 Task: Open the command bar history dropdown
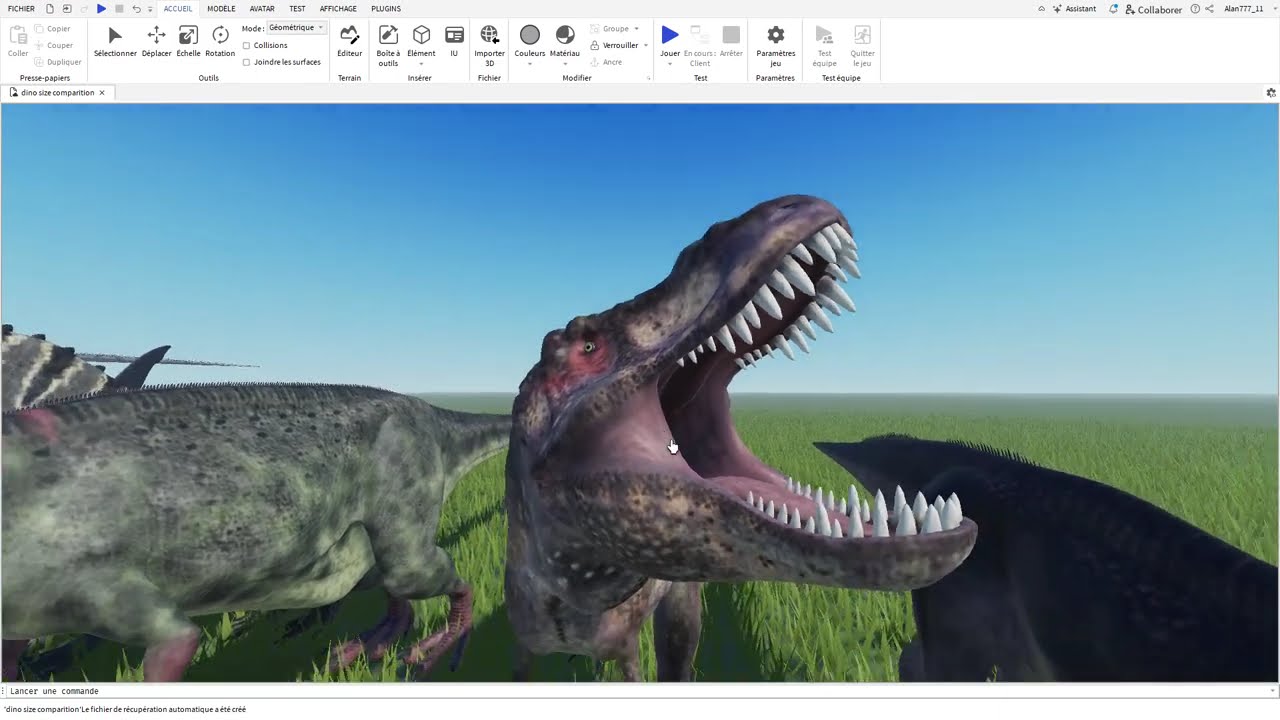click(1272, 691)
